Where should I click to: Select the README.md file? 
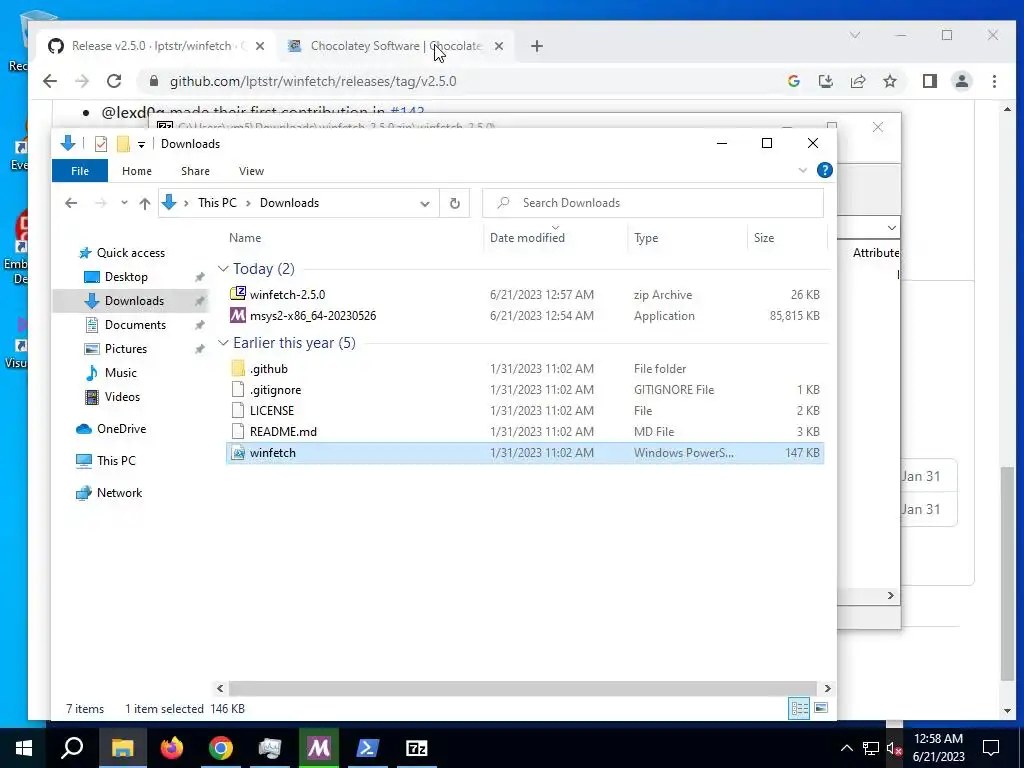[525, 432]
